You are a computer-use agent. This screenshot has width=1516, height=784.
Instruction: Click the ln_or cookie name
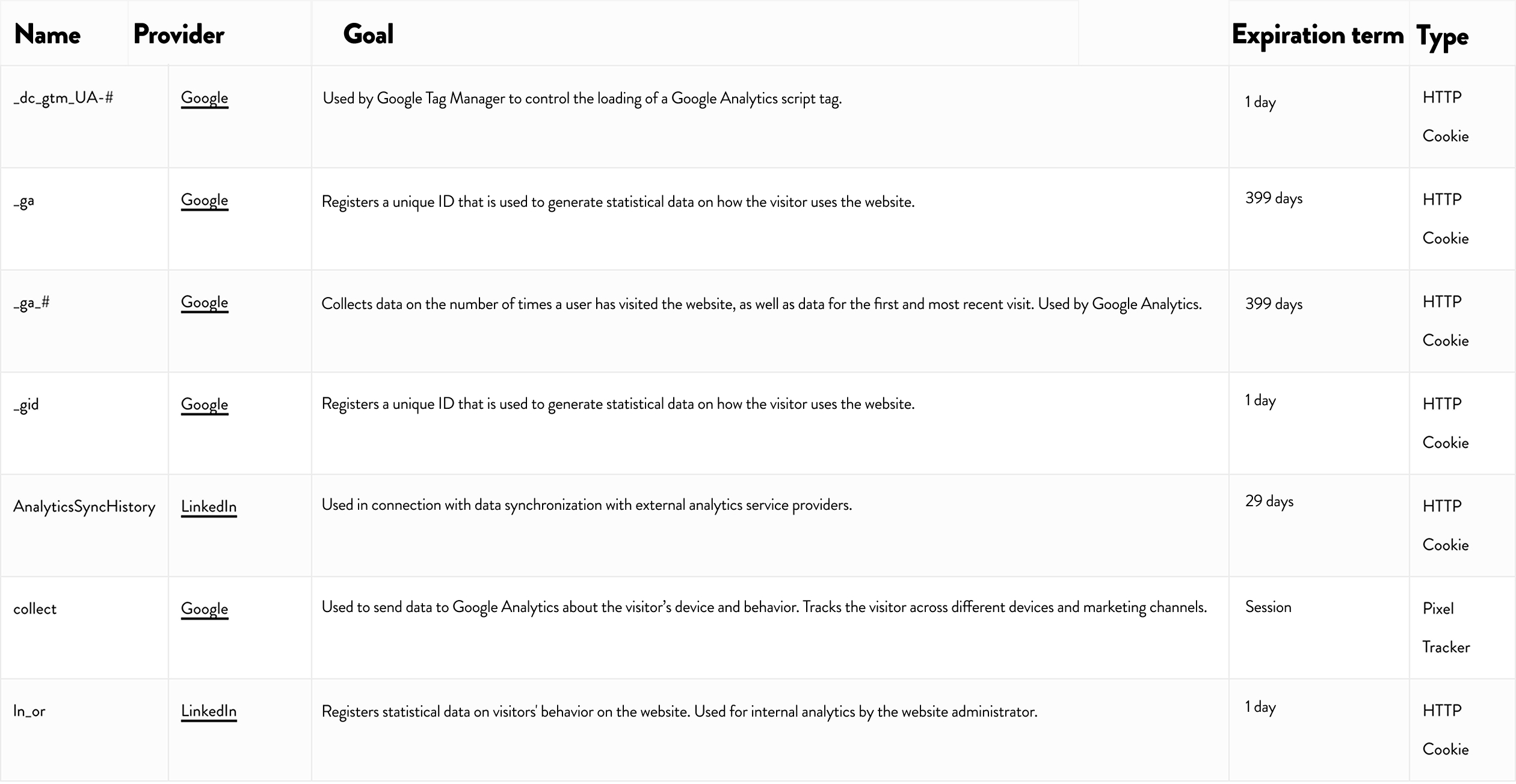(29, 711)
